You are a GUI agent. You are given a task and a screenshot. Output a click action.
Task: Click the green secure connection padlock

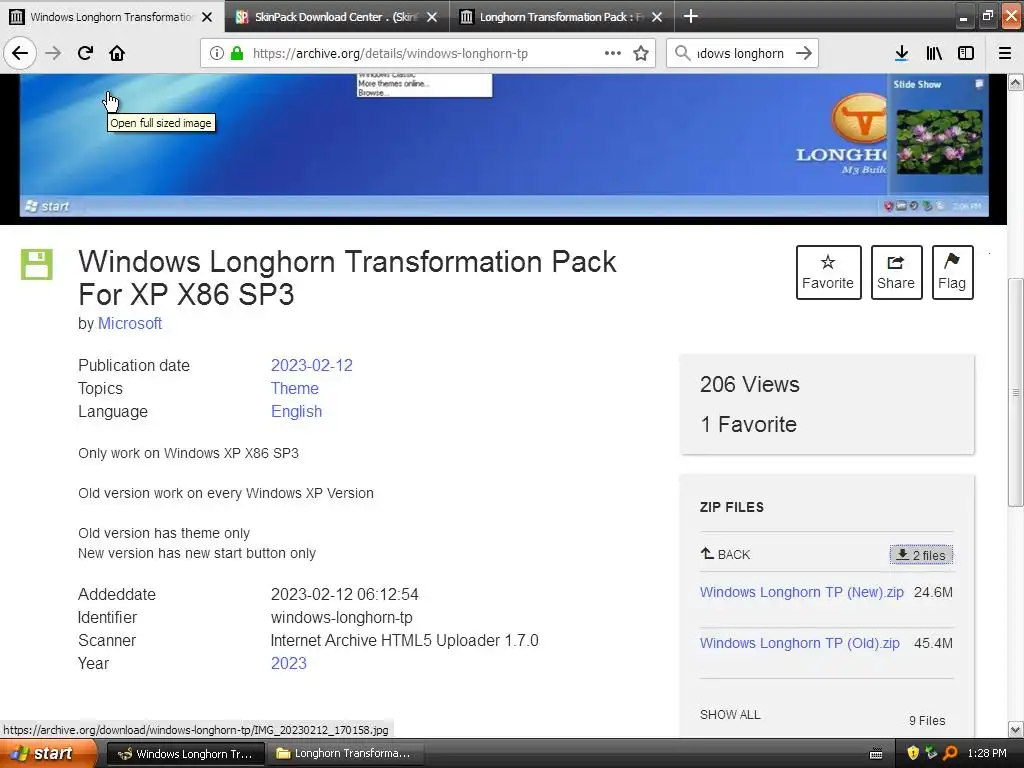237,53
